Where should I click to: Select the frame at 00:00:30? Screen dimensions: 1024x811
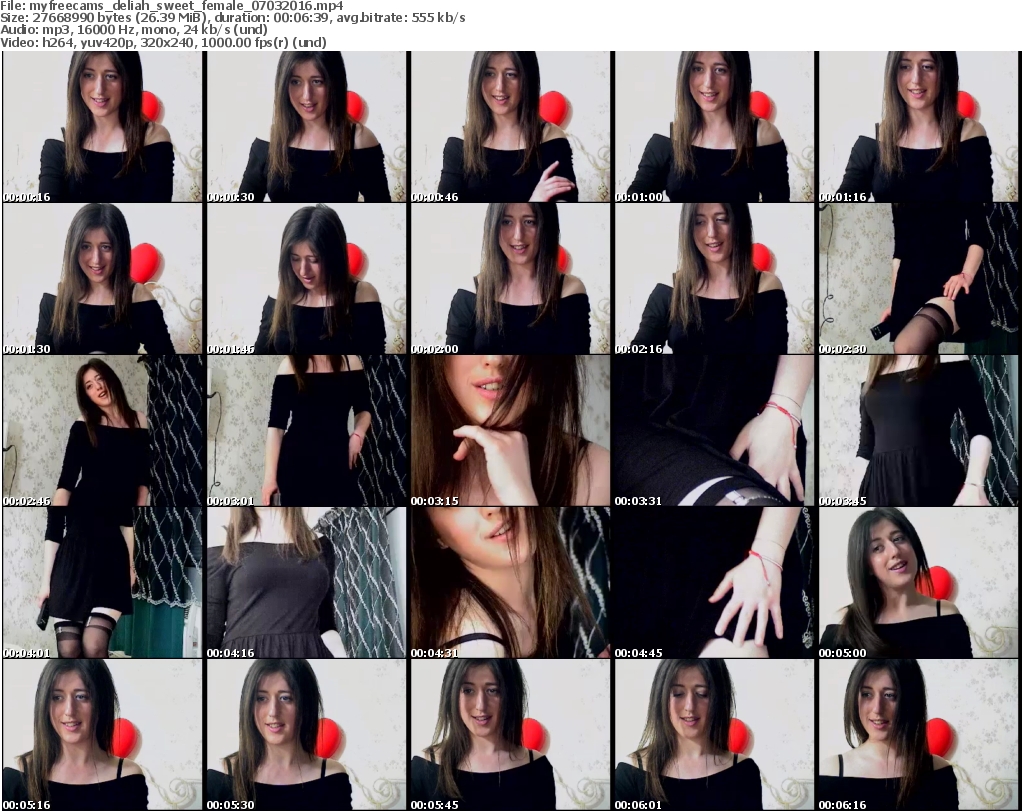[306, 127]
